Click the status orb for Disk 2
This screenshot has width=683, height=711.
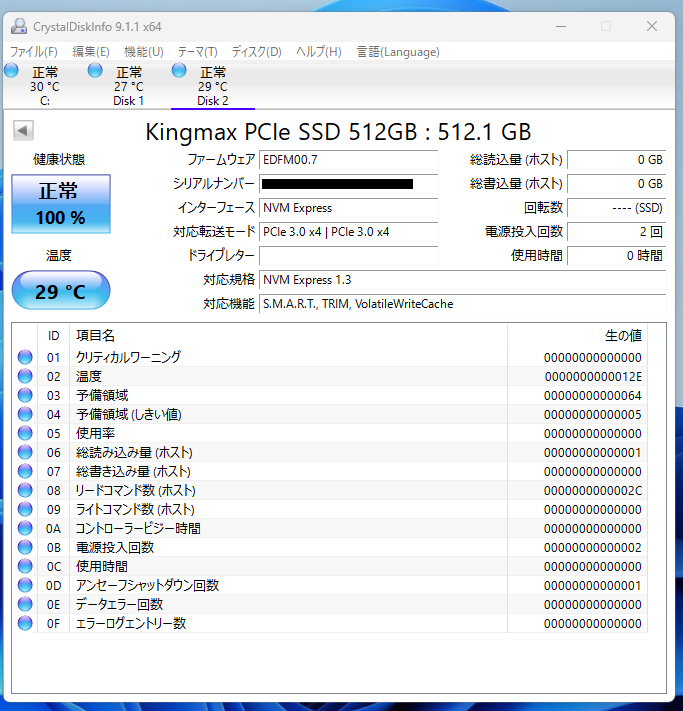tap(179, 71)
